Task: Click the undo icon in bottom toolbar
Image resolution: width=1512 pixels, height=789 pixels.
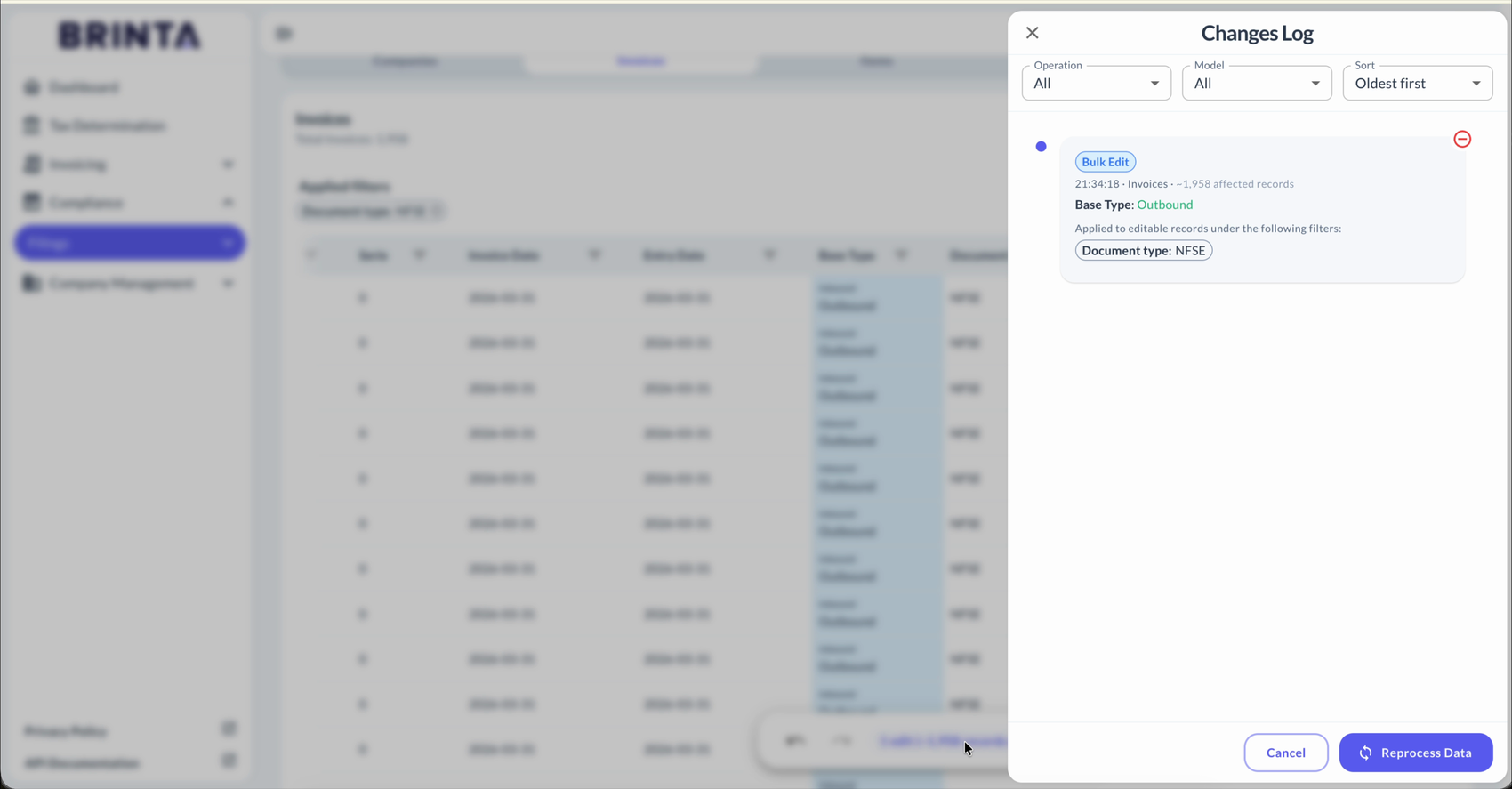Action: point(795,740)
